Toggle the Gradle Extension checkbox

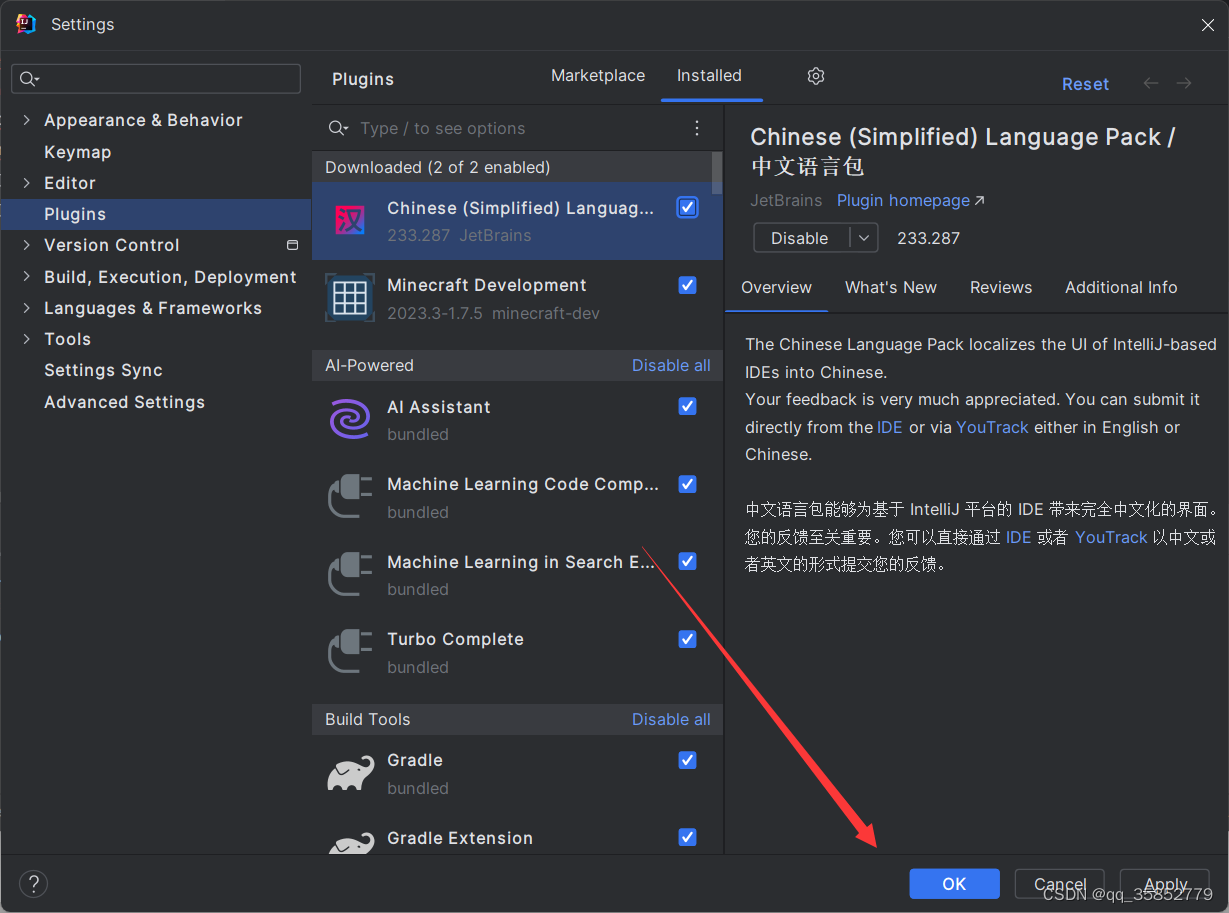point(687,837)
